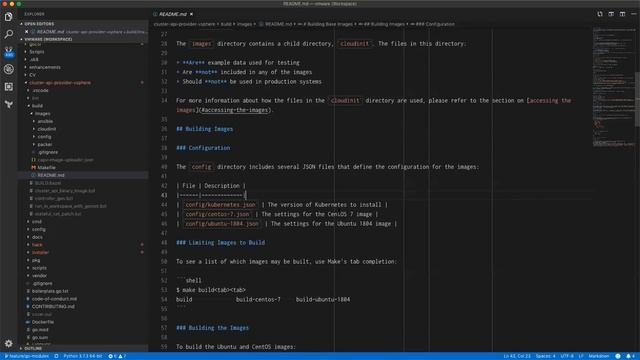
Task: Expand the hack folder
Action: [x=37, y=245]
